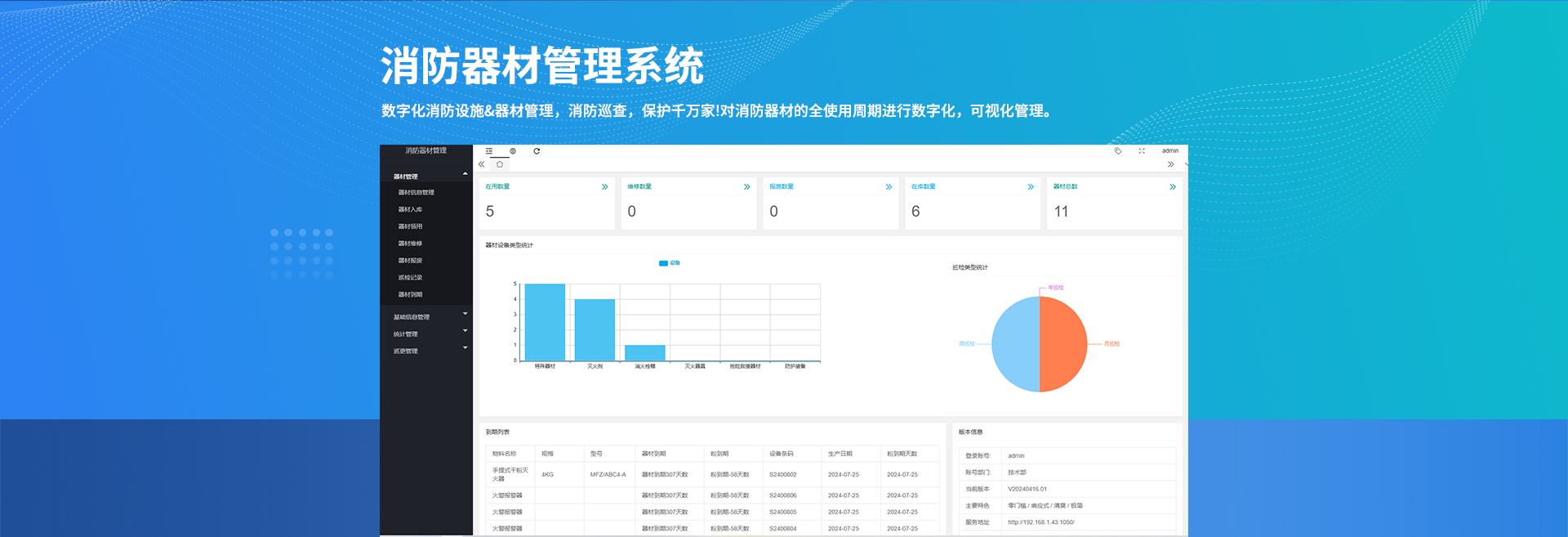Collapse the 器材管理 menu group
This screenshot has height=537, width=1568.
[428, 177]
